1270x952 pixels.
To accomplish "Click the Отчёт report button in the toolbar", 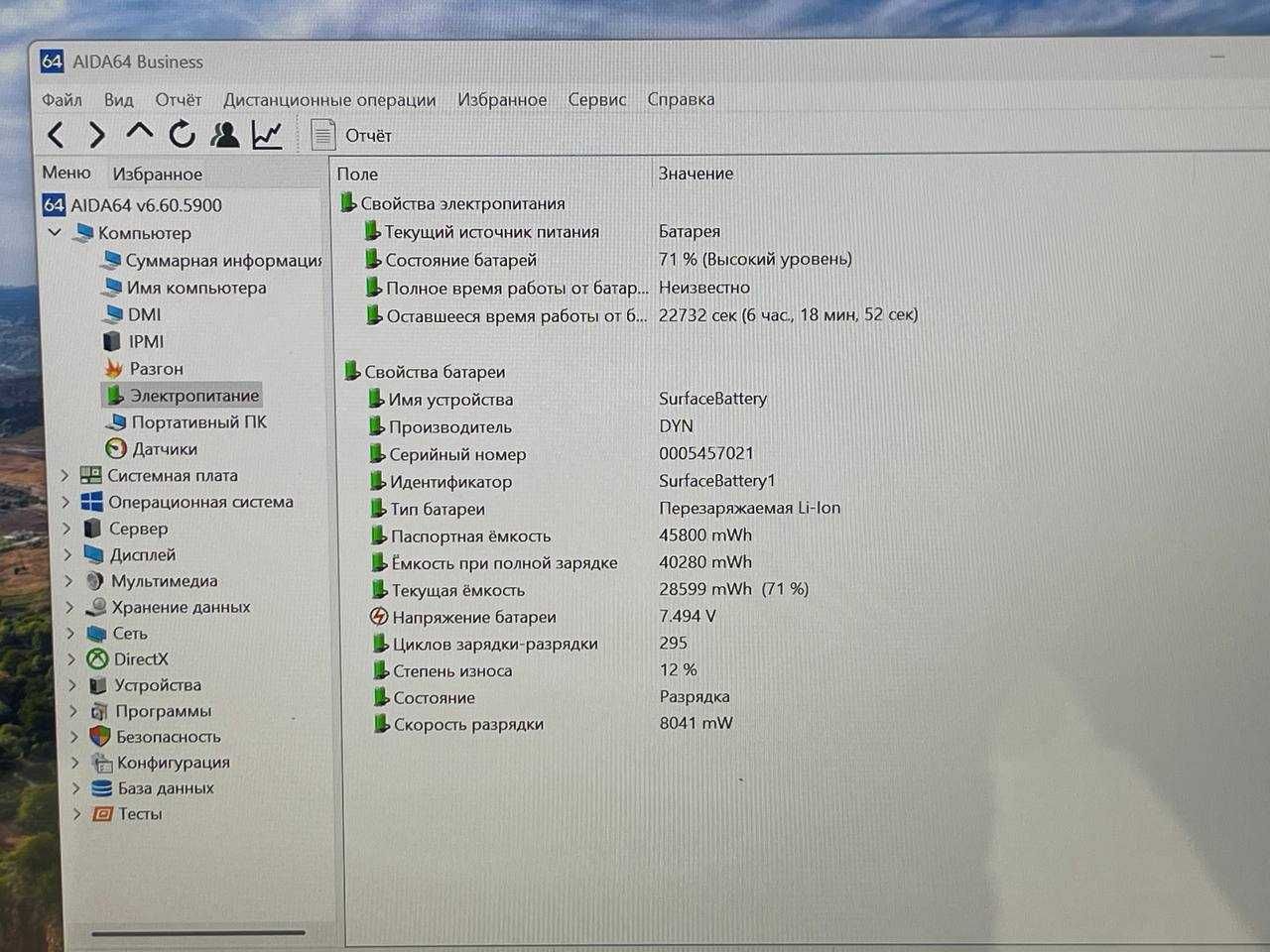I will point(351,135).
